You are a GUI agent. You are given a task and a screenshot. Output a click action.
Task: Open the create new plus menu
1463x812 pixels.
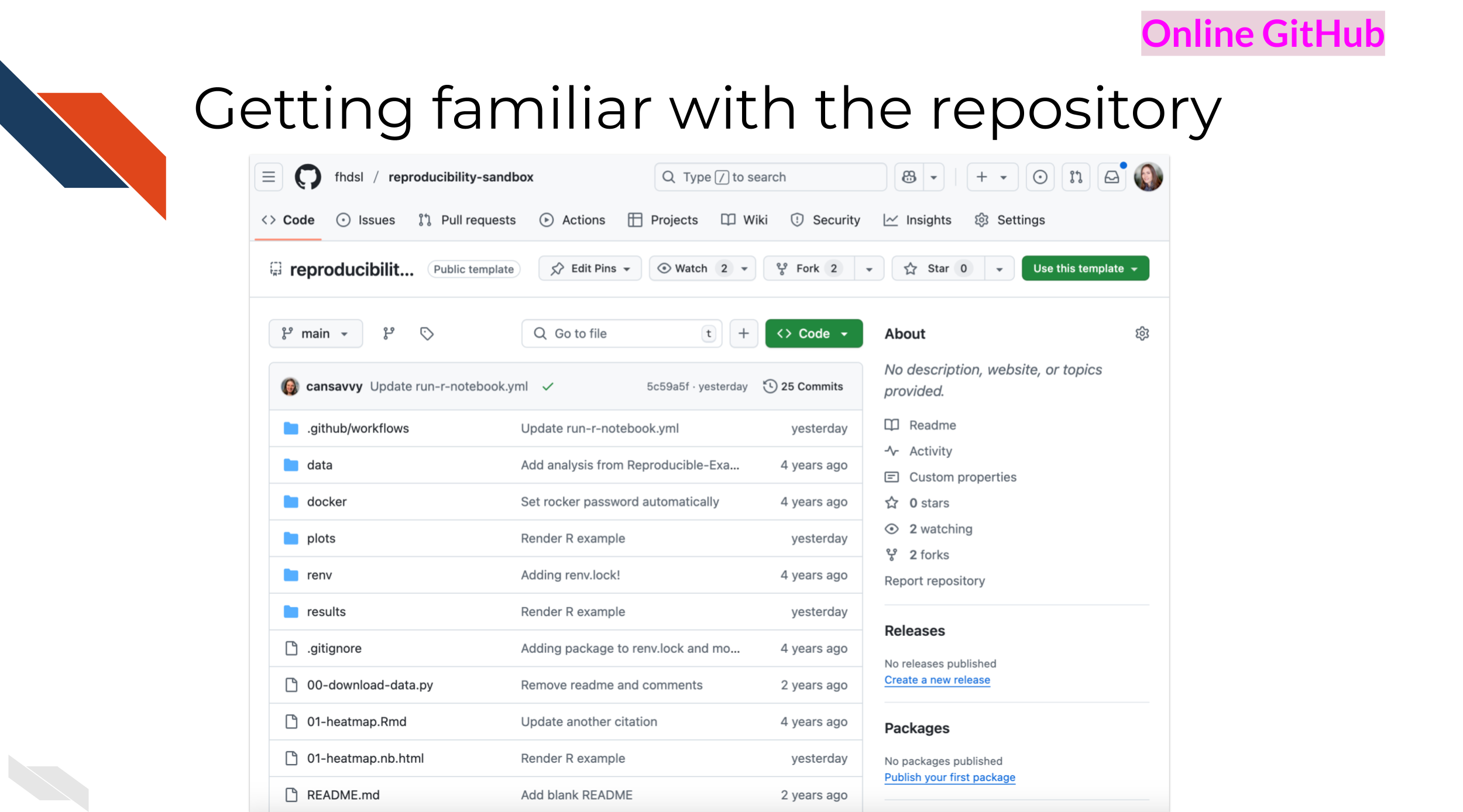tap(992, 177)
